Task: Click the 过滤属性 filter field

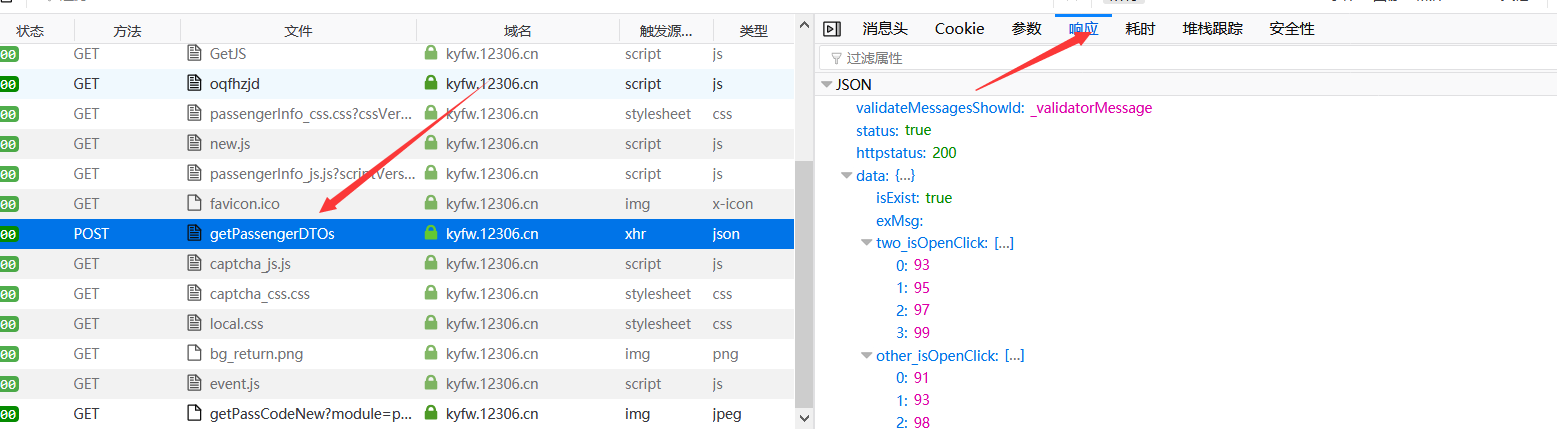Action: (1188, 58)
